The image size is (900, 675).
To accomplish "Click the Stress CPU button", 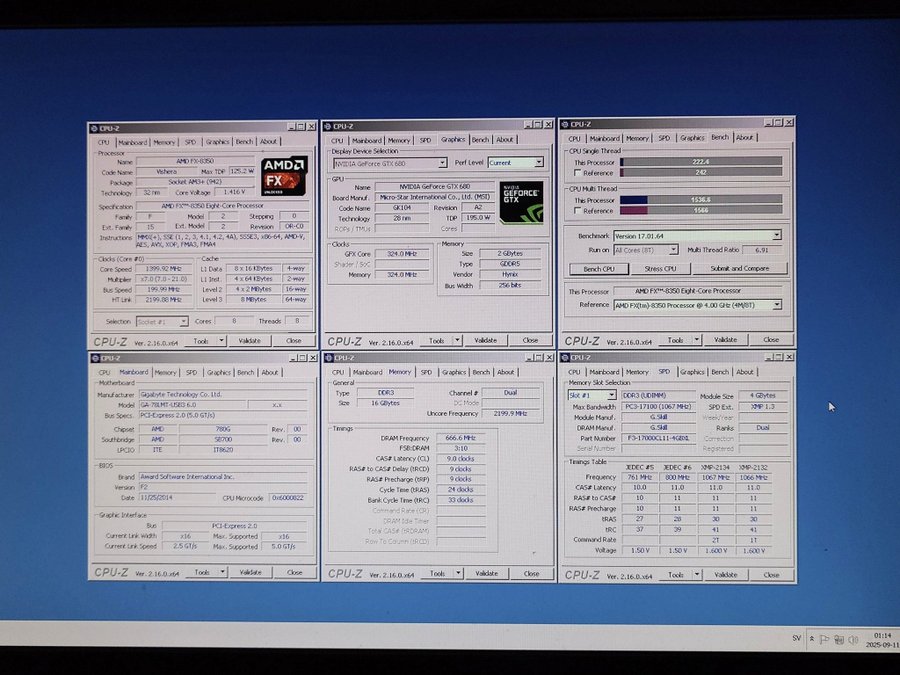I will (660, 269).
